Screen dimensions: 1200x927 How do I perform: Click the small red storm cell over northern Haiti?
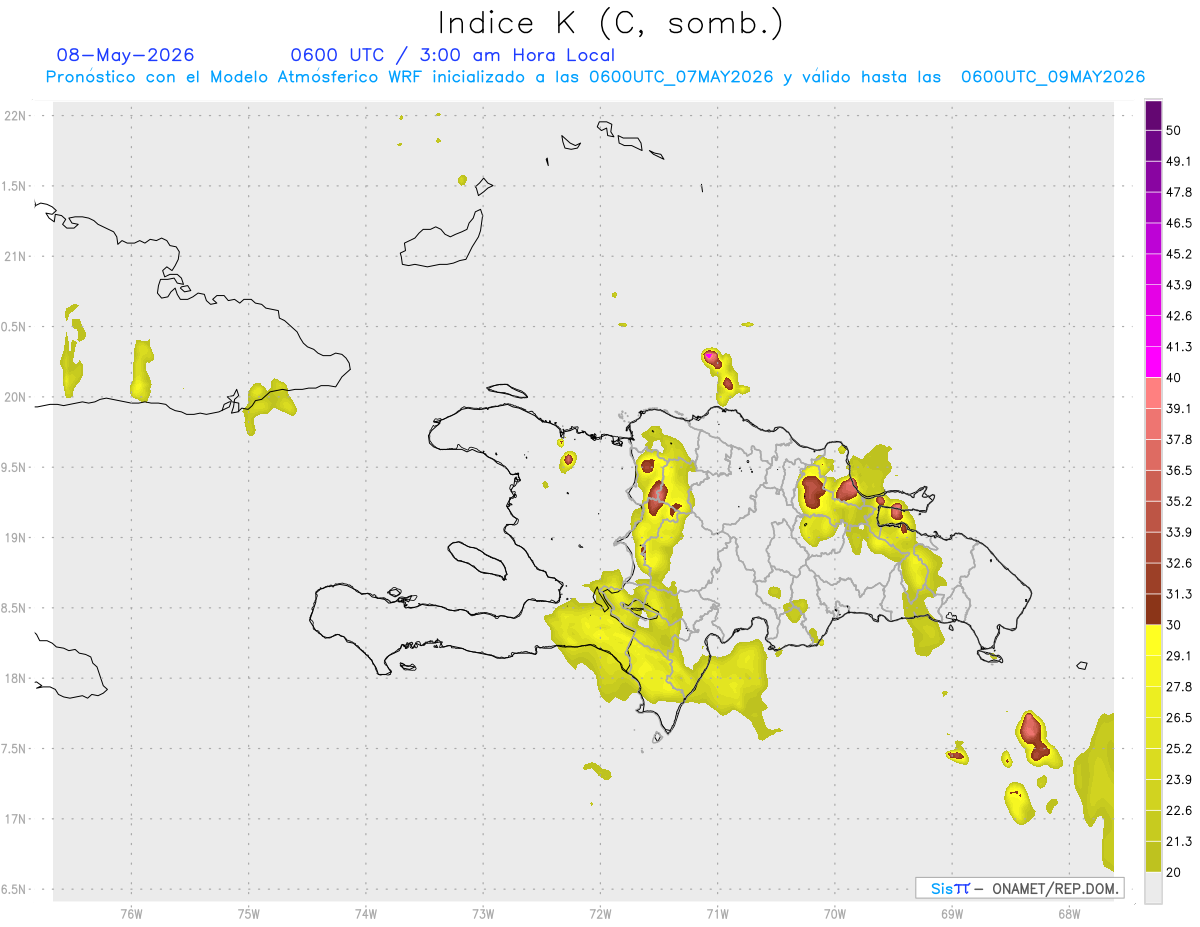pos(568,460)
